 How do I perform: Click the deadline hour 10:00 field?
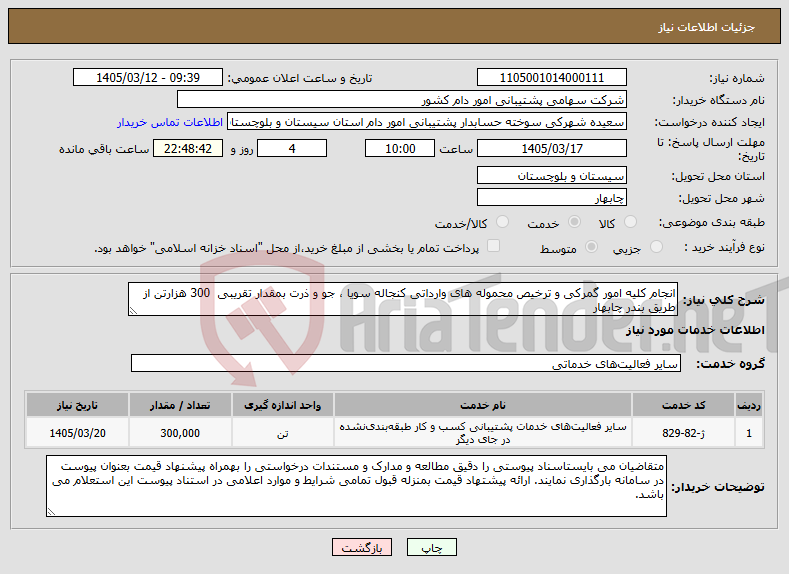pyautogui.click(x=400, y=148)
